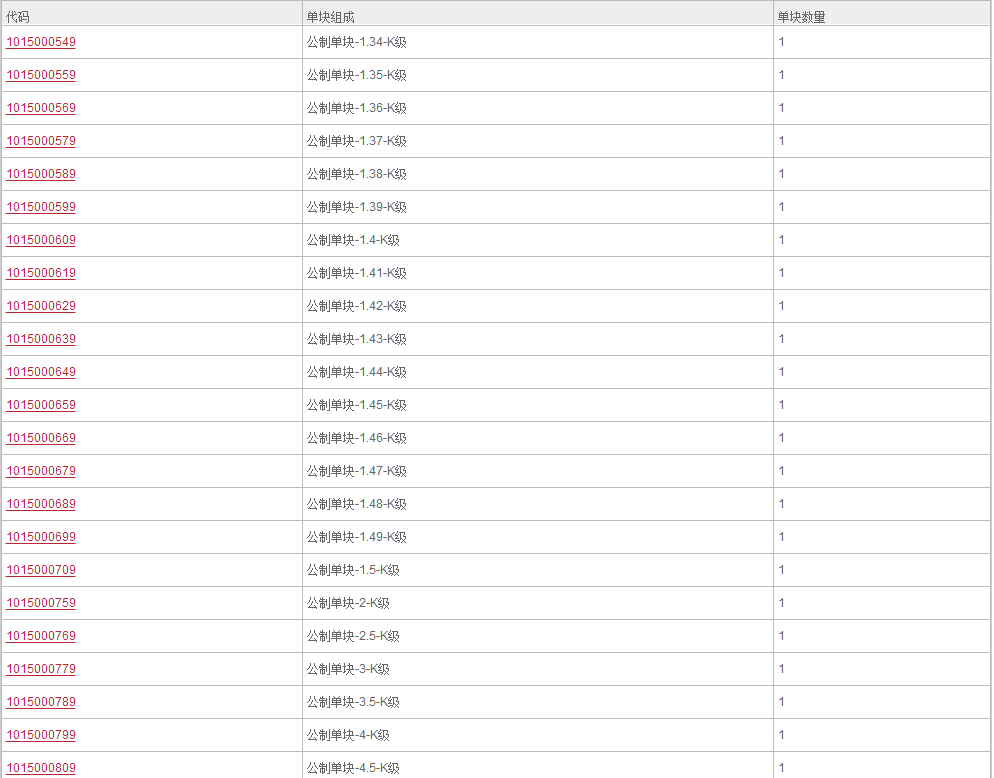Open code link 1015000709

tap(41, 569)
